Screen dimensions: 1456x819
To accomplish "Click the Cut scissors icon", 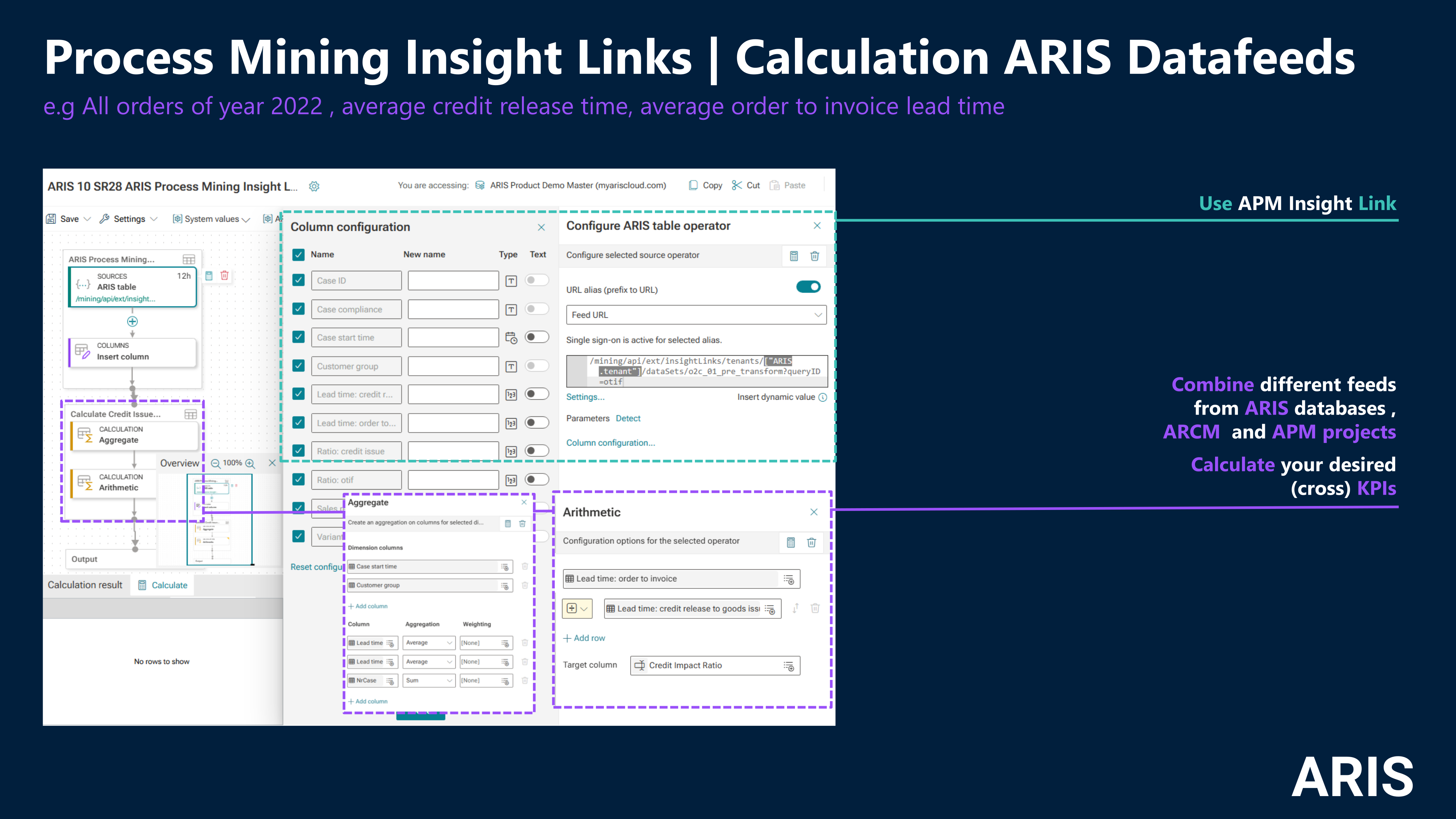I will click(x=736, y=185).
